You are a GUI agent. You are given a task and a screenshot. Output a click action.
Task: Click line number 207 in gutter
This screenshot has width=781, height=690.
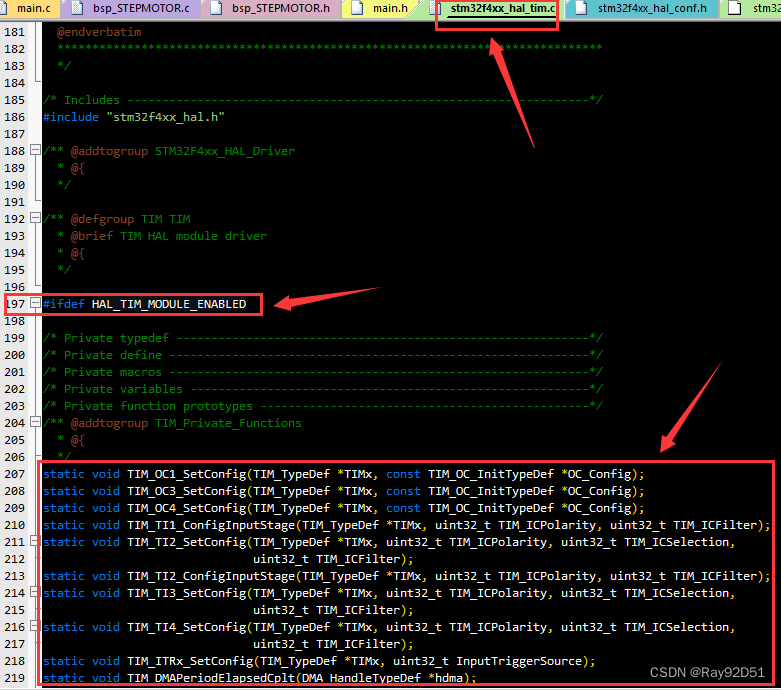pyautogui.click(x=14, y=474)
